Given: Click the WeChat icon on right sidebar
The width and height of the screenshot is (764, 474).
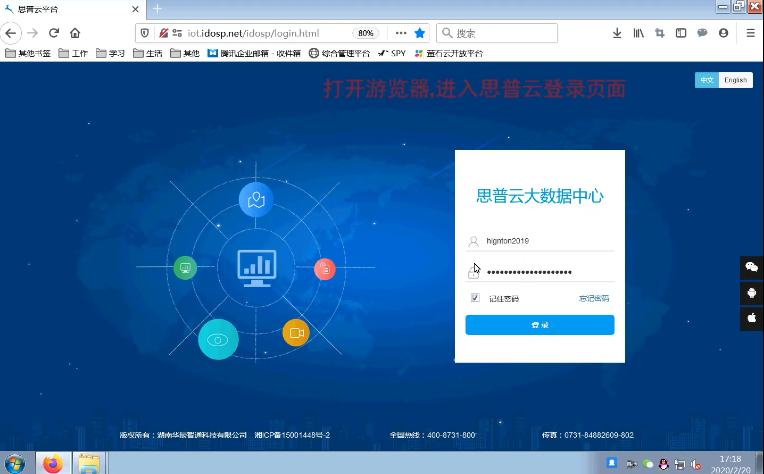Looking at the screenshot, I should point(751,267).
